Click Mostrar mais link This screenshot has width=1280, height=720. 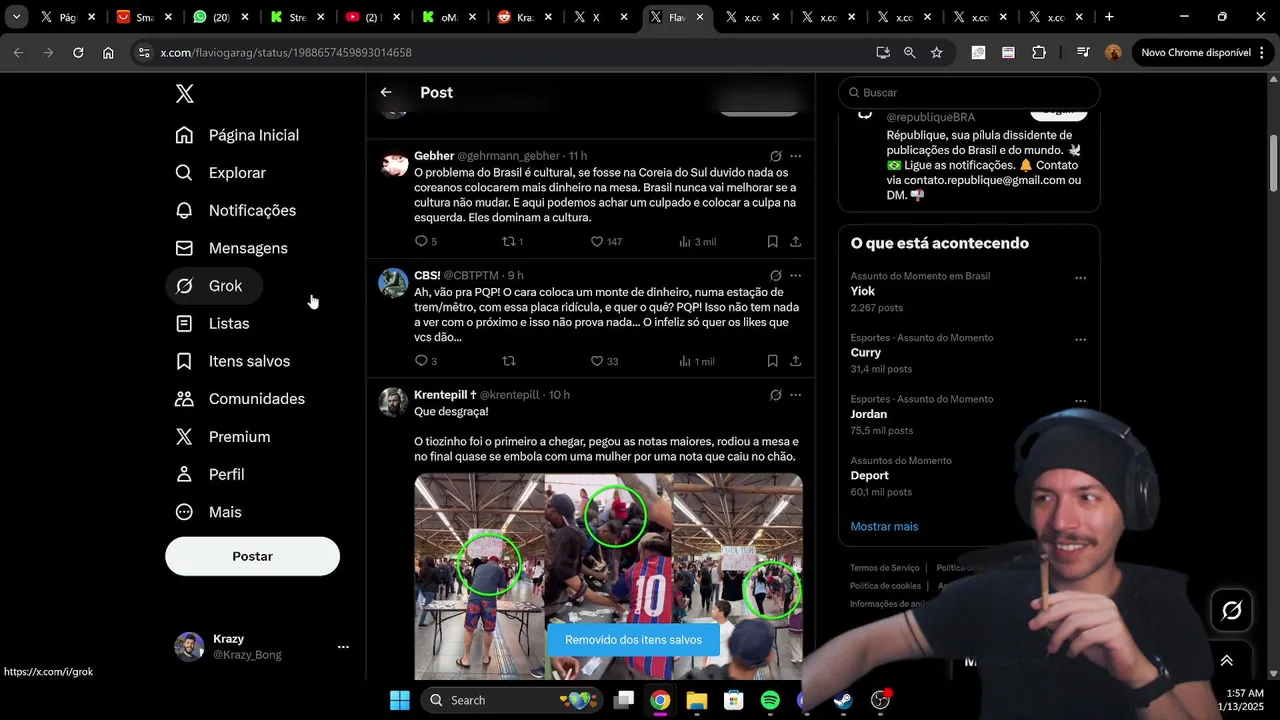click(x=884, y=526)
